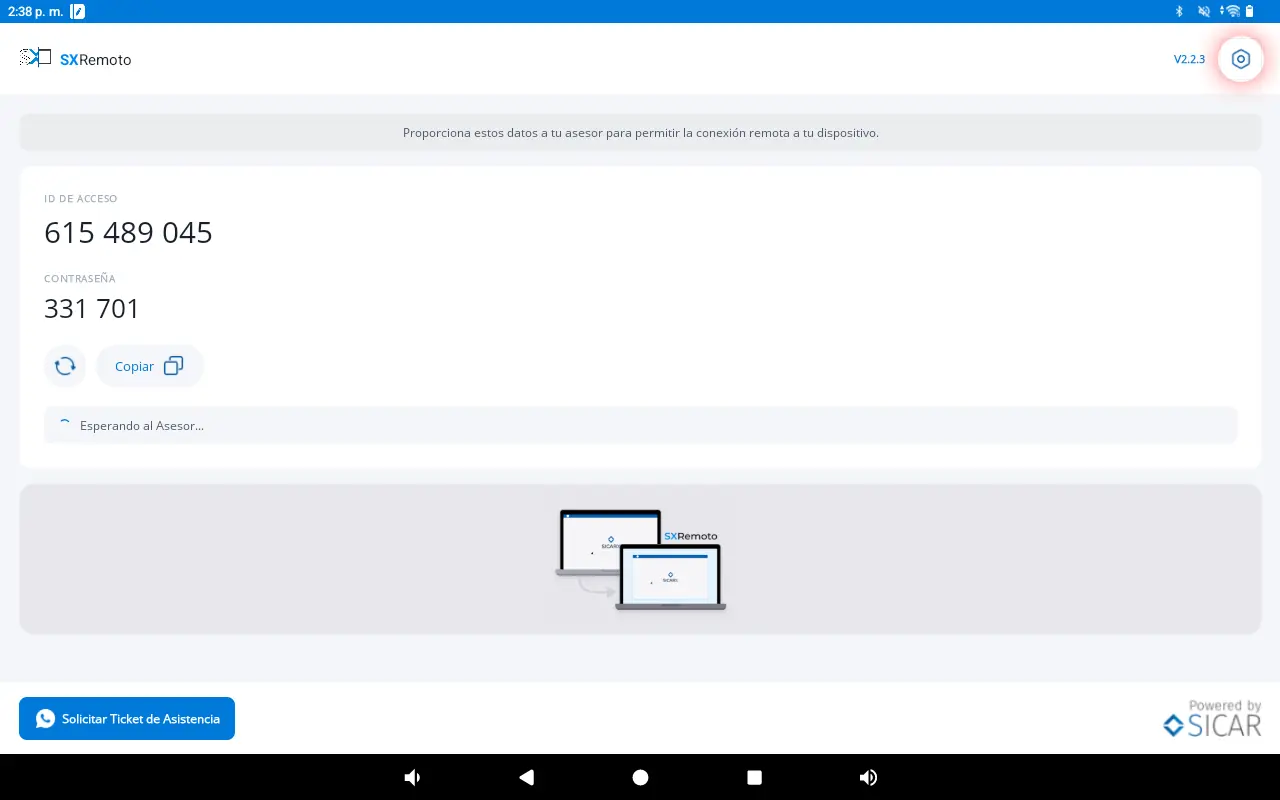This screenshot has height=800, width=1280.
Task: Click the Powered by SICAR logo
Action: [1212, 718]
